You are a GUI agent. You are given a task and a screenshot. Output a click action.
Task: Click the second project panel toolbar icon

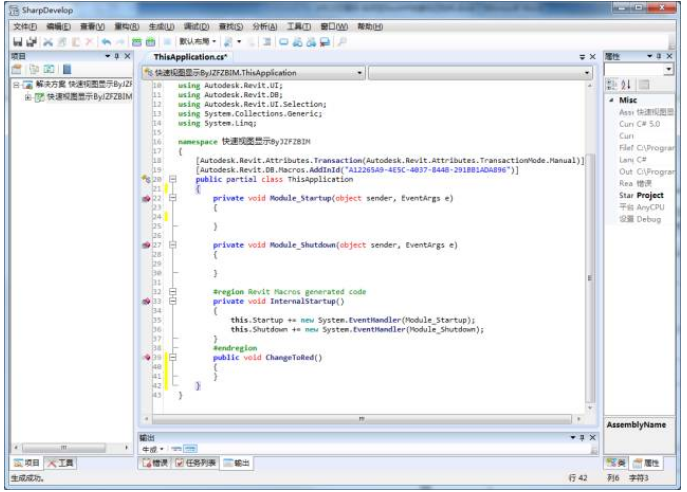pos(34,69)
